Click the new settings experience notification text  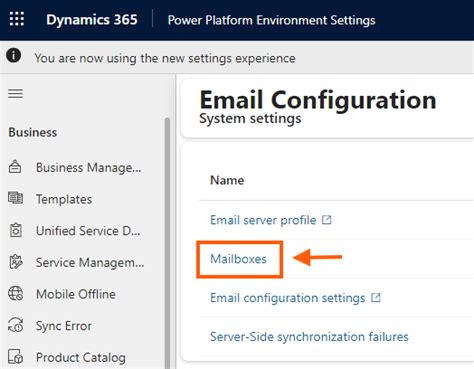(x=165, y=58)
